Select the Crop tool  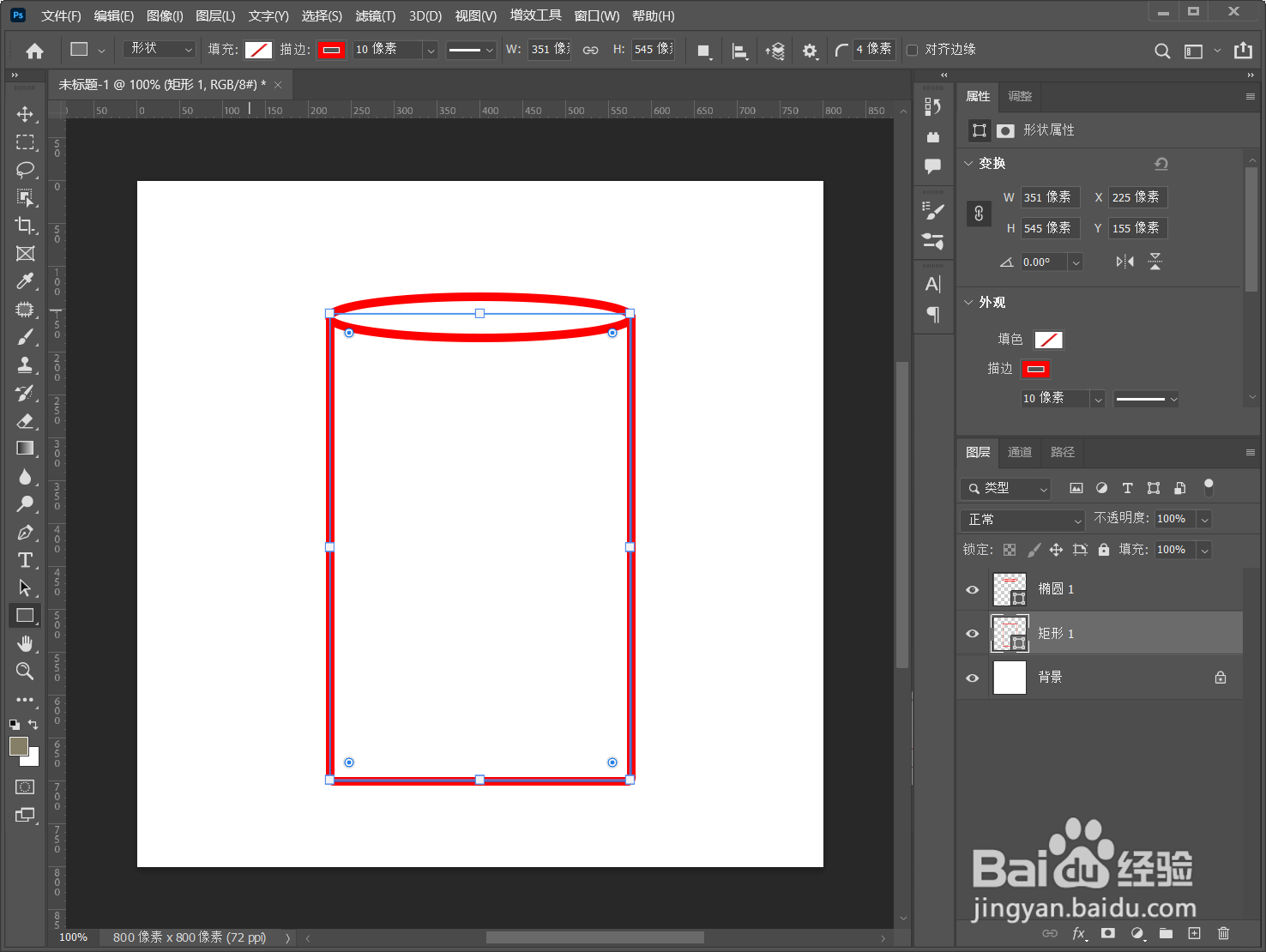click(x=25, y=226)
